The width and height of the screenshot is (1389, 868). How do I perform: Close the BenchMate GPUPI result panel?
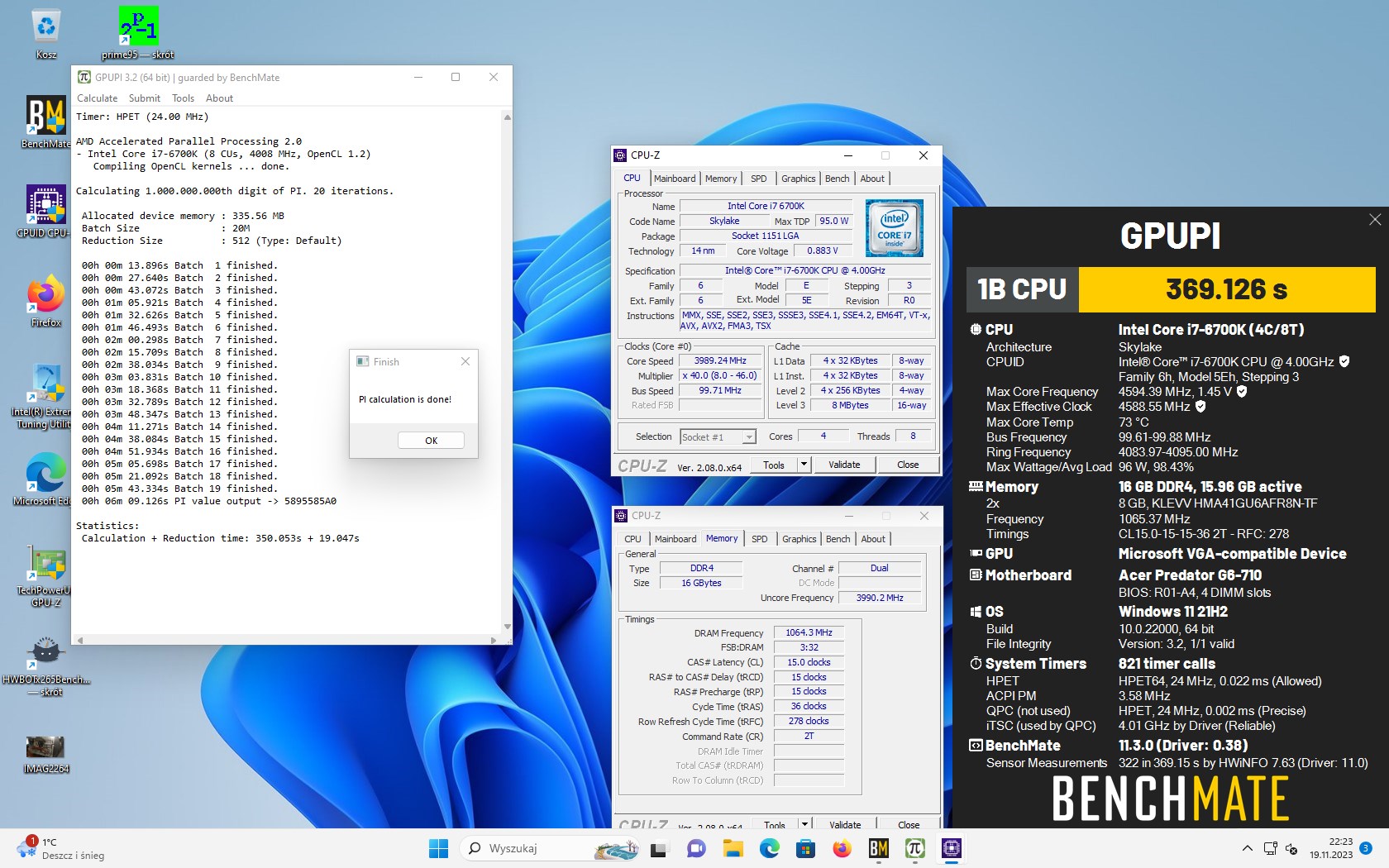pyautogui.click(x=1375, y=219)
